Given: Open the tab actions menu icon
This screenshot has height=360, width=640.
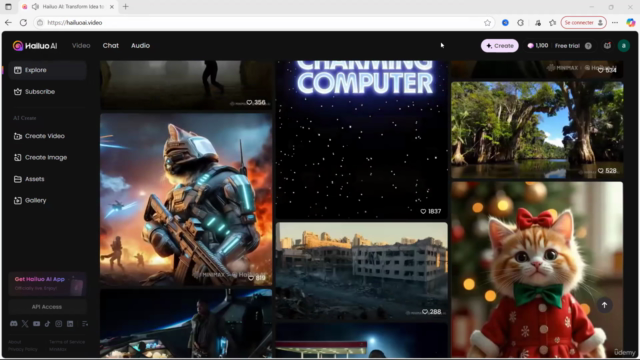Looking at the screenshot, I should [8, 7].
